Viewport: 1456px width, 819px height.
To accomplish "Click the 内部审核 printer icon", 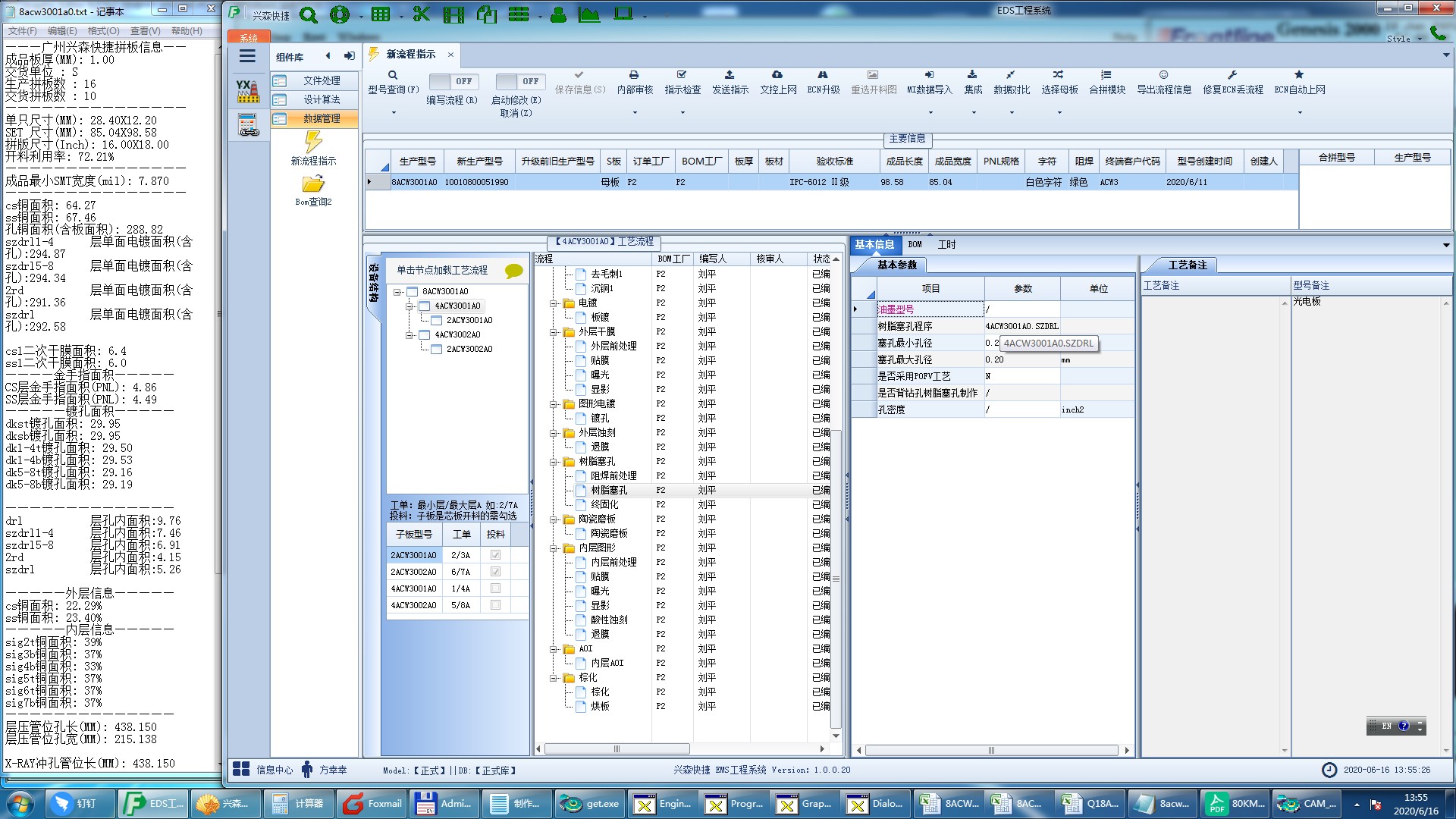I will tap(634, 75).
